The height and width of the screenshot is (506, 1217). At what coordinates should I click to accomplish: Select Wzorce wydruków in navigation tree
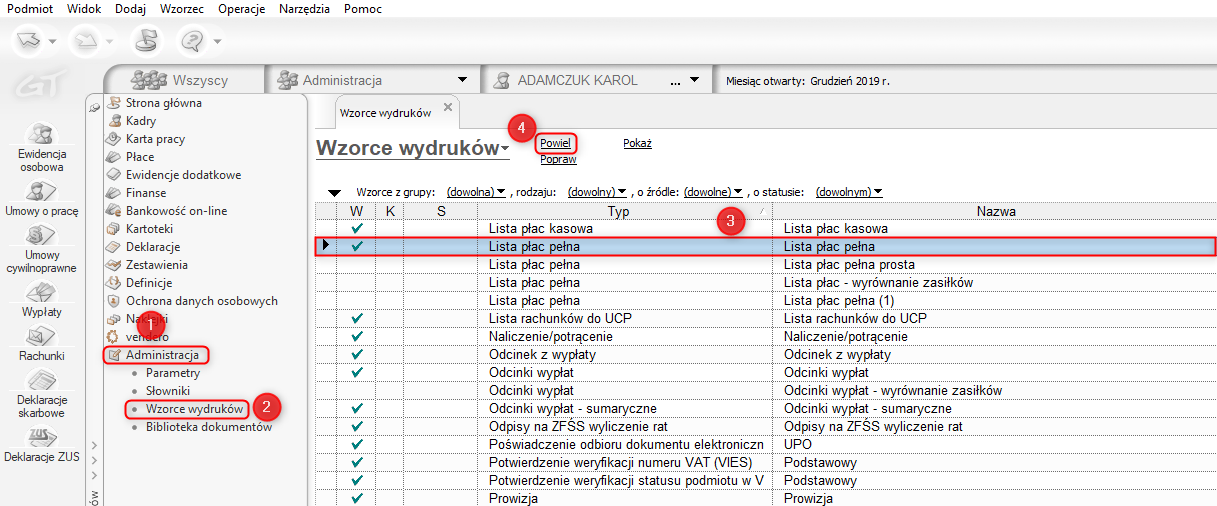coord(194,409)
